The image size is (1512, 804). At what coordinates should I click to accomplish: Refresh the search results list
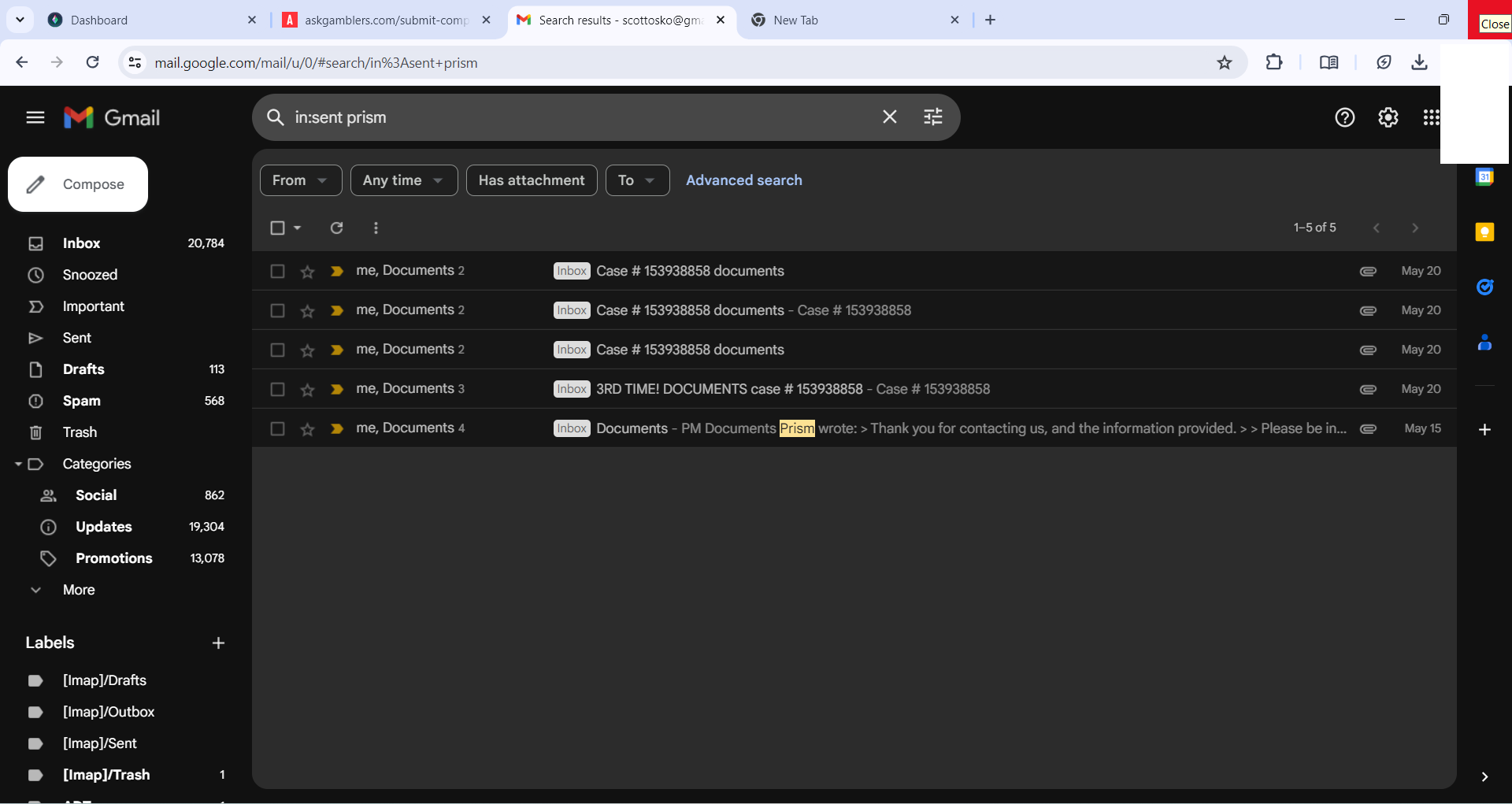pyautogui.click(x=336, y=228)
